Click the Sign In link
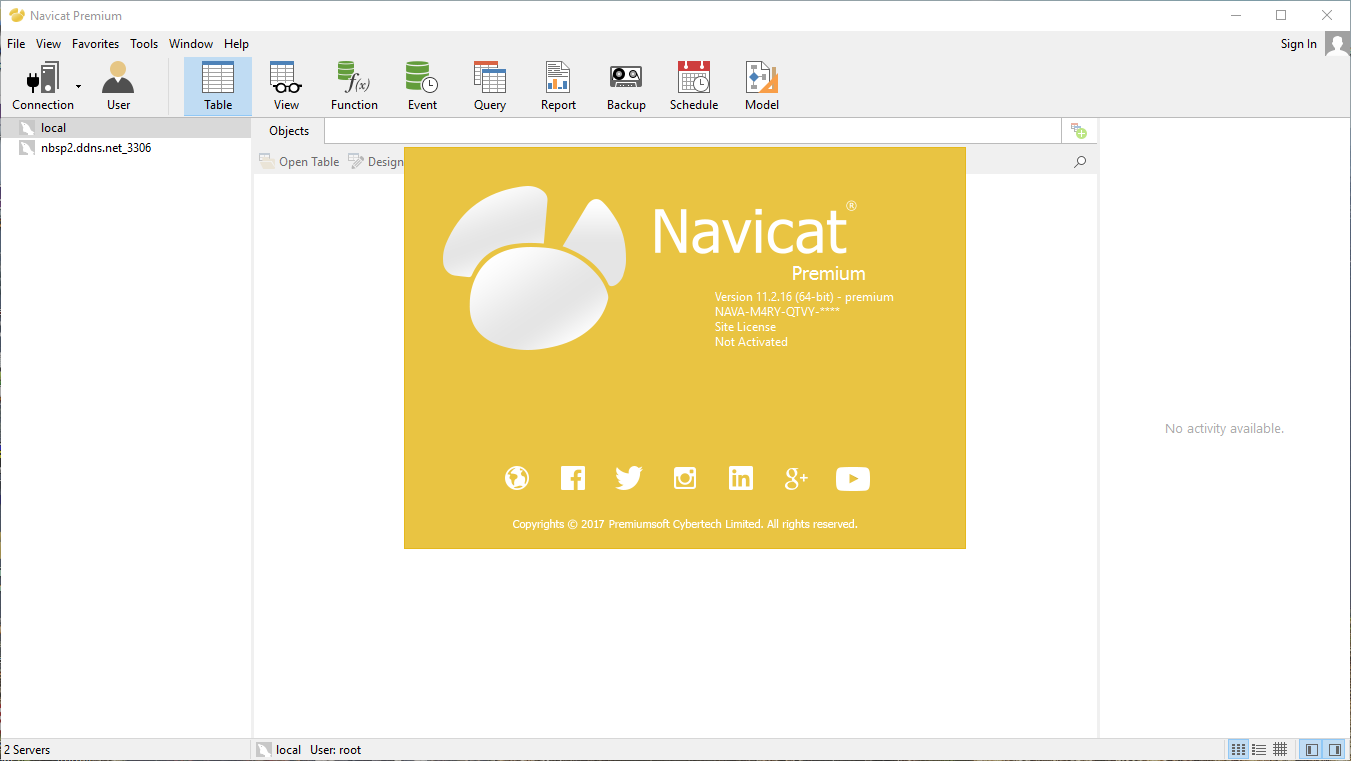 pyautogui.click(x=1298, y=43)
